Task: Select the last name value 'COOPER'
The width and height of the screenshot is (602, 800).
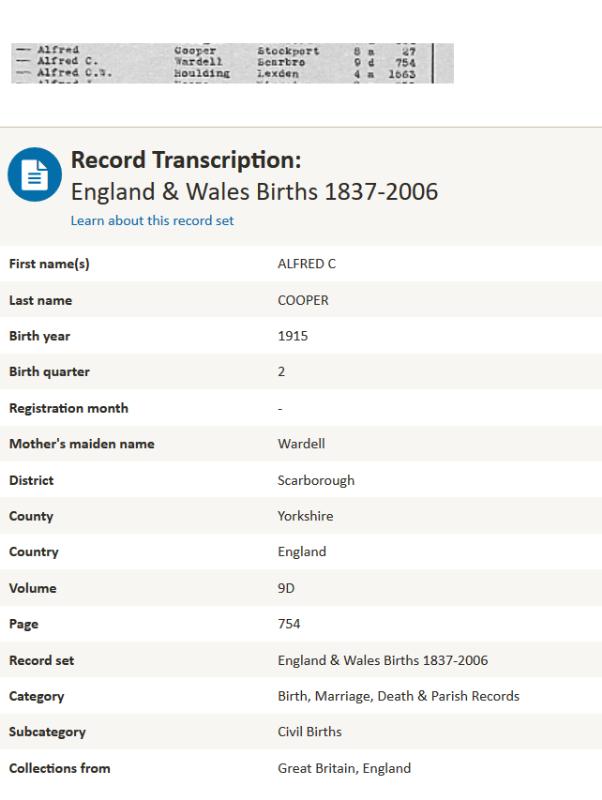Action: tap(300, 300)
